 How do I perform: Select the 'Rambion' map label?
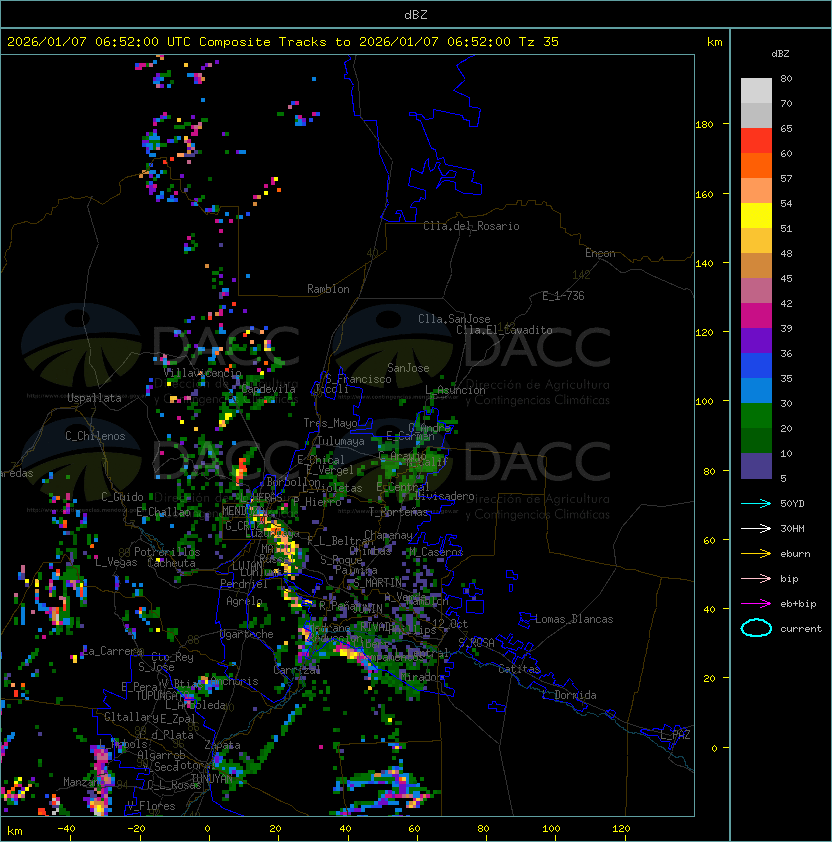[x=328, y=289]
